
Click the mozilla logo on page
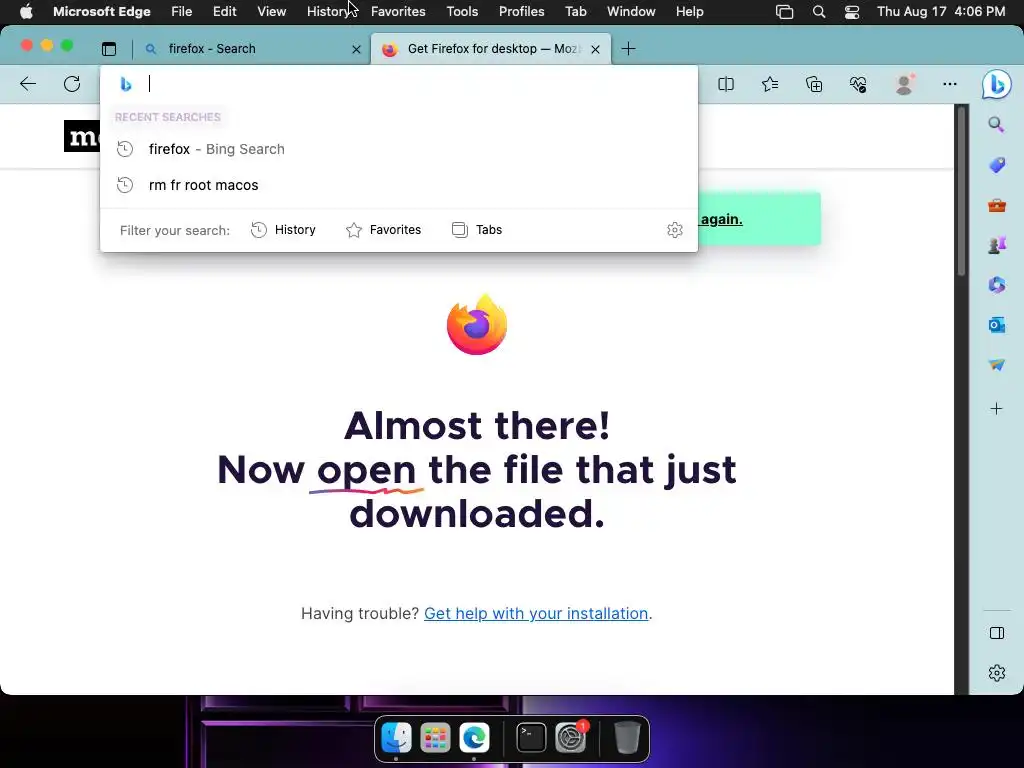[82, 136]
